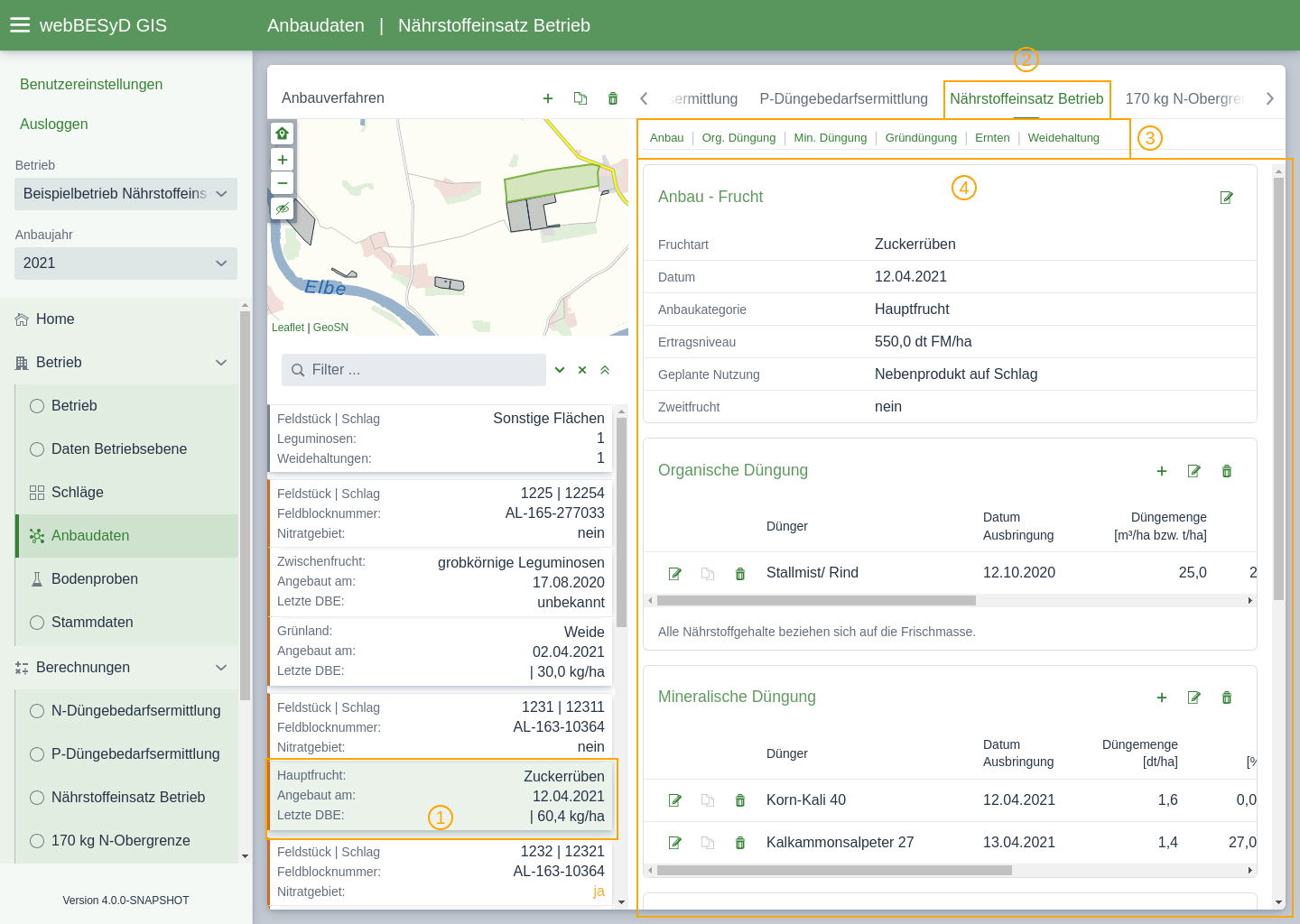Click the Filter search field
Image resolution: width=1300 pixels, height=924 pixels.
pos(413,370)
